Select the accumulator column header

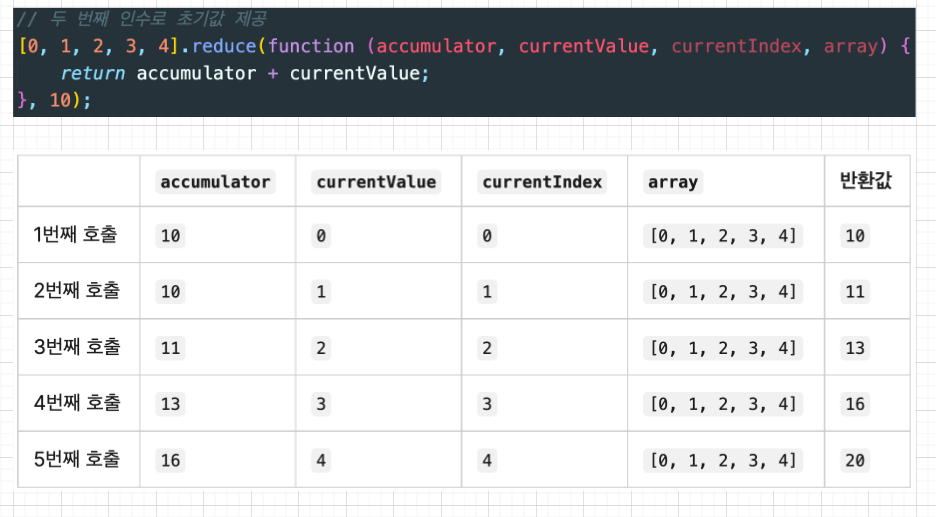pos(215,182)
